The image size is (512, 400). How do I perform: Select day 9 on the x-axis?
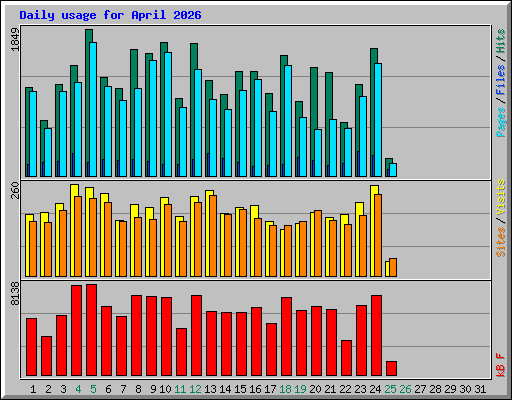pyautogui.click(x=153, y=389)
